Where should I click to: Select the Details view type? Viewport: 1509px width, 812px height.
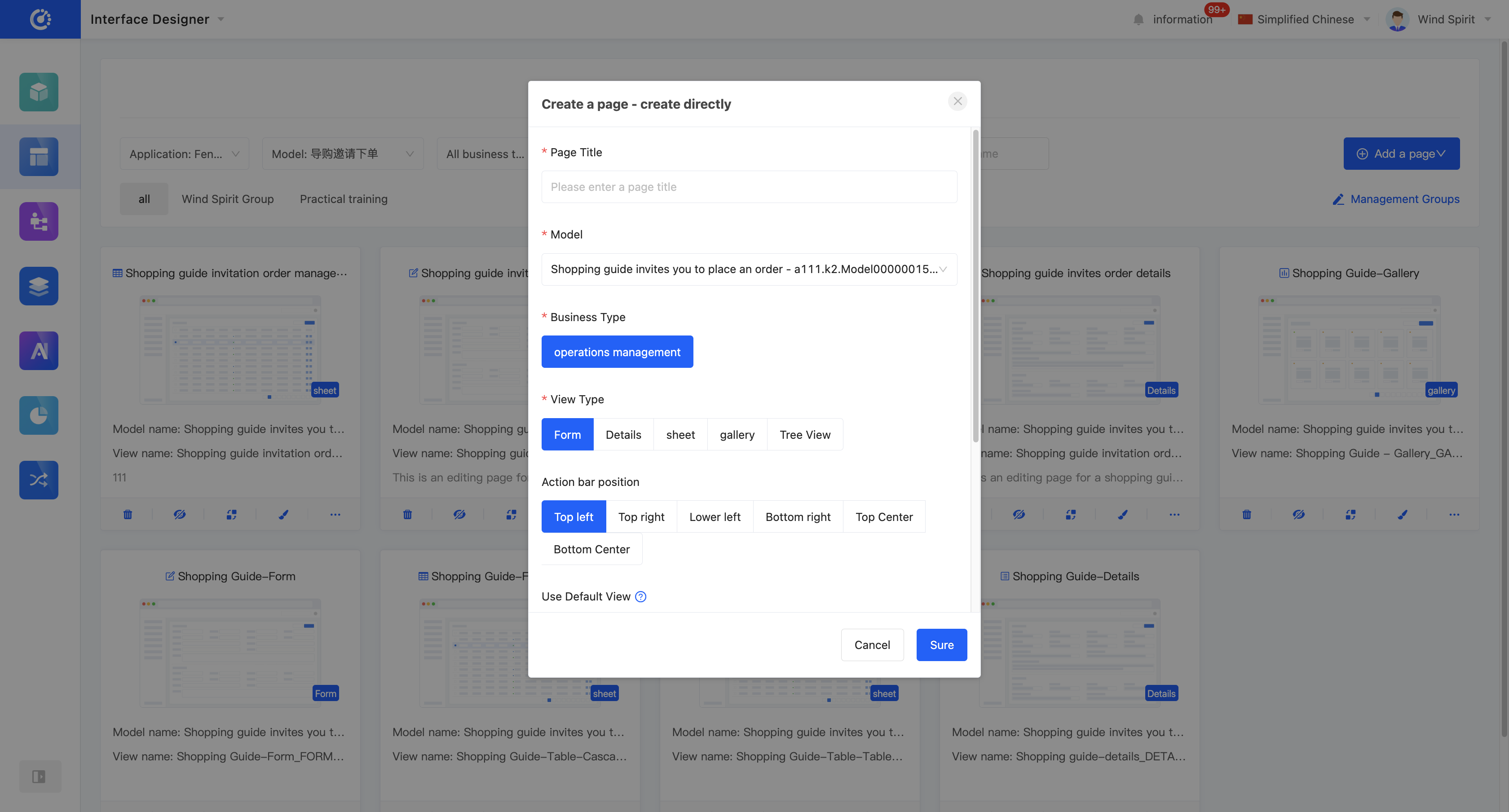(623, 434)
